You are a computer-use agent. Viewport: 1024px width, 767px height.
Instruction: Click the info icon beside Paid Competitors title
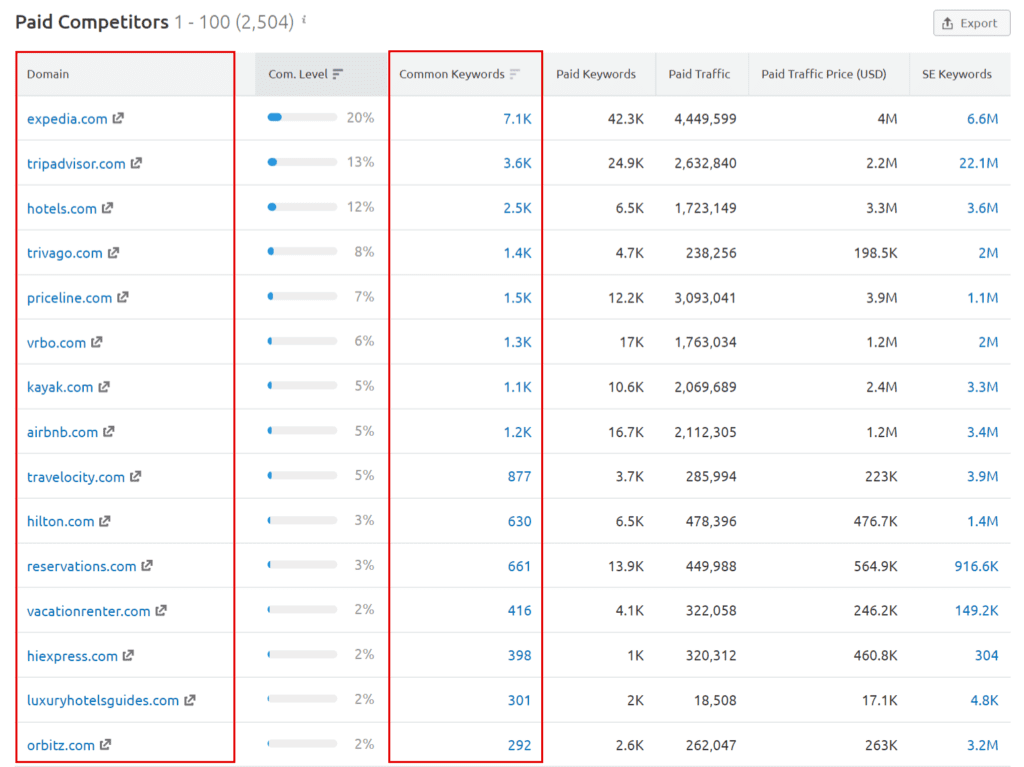(x=304, y=20)
